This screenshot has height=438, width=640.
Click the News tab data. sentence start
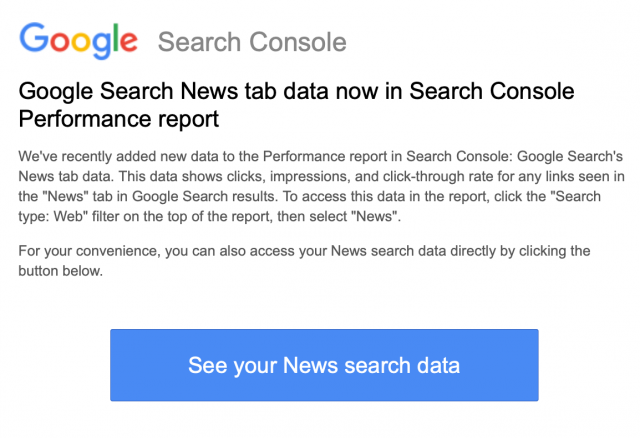(65, 176)
